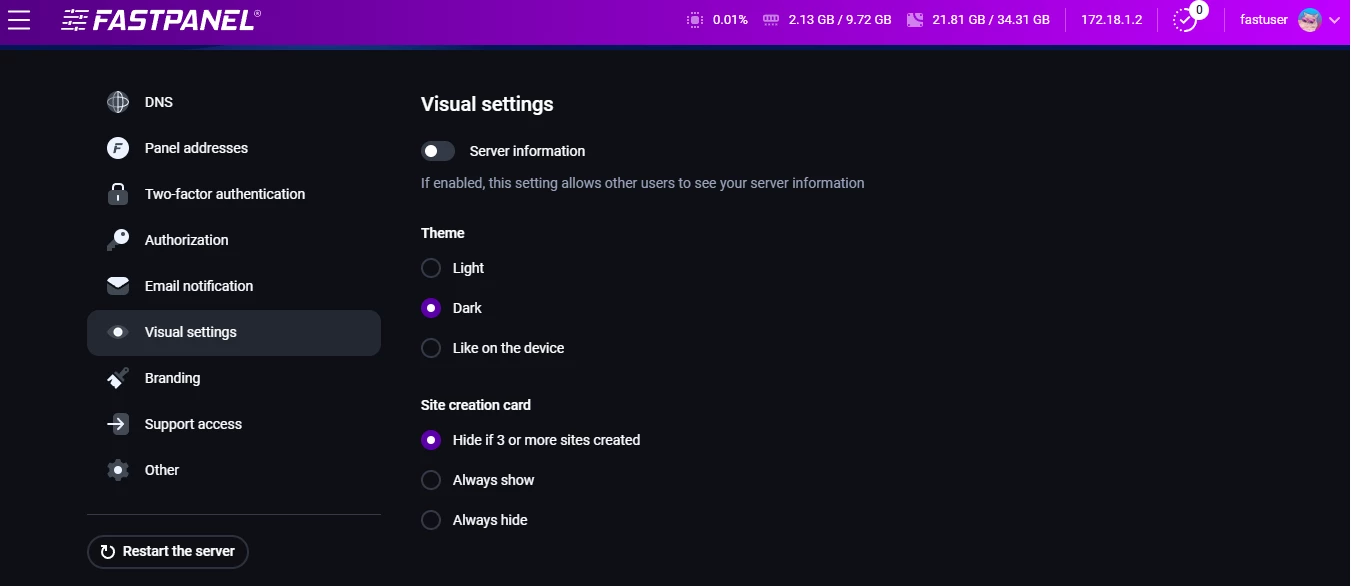This screenshot has height=586, width=1351.
Task: Select the Light theme option
Action: click(430, 267)
